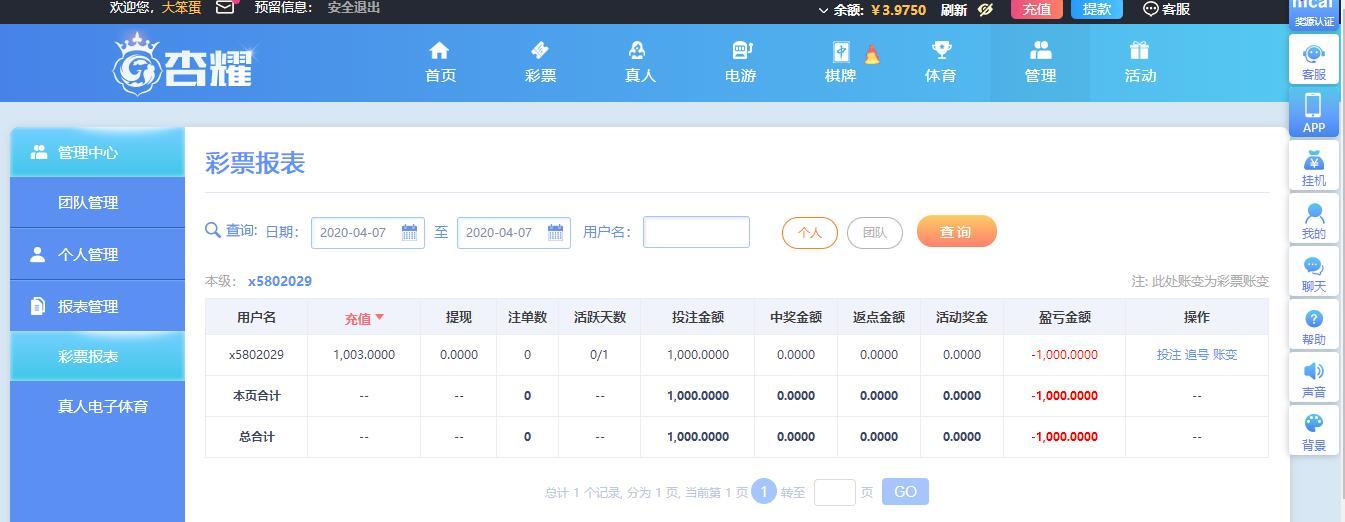1345x522 pixels.
Task: Click the orange 查询 button
Action: tap(956, 232)
